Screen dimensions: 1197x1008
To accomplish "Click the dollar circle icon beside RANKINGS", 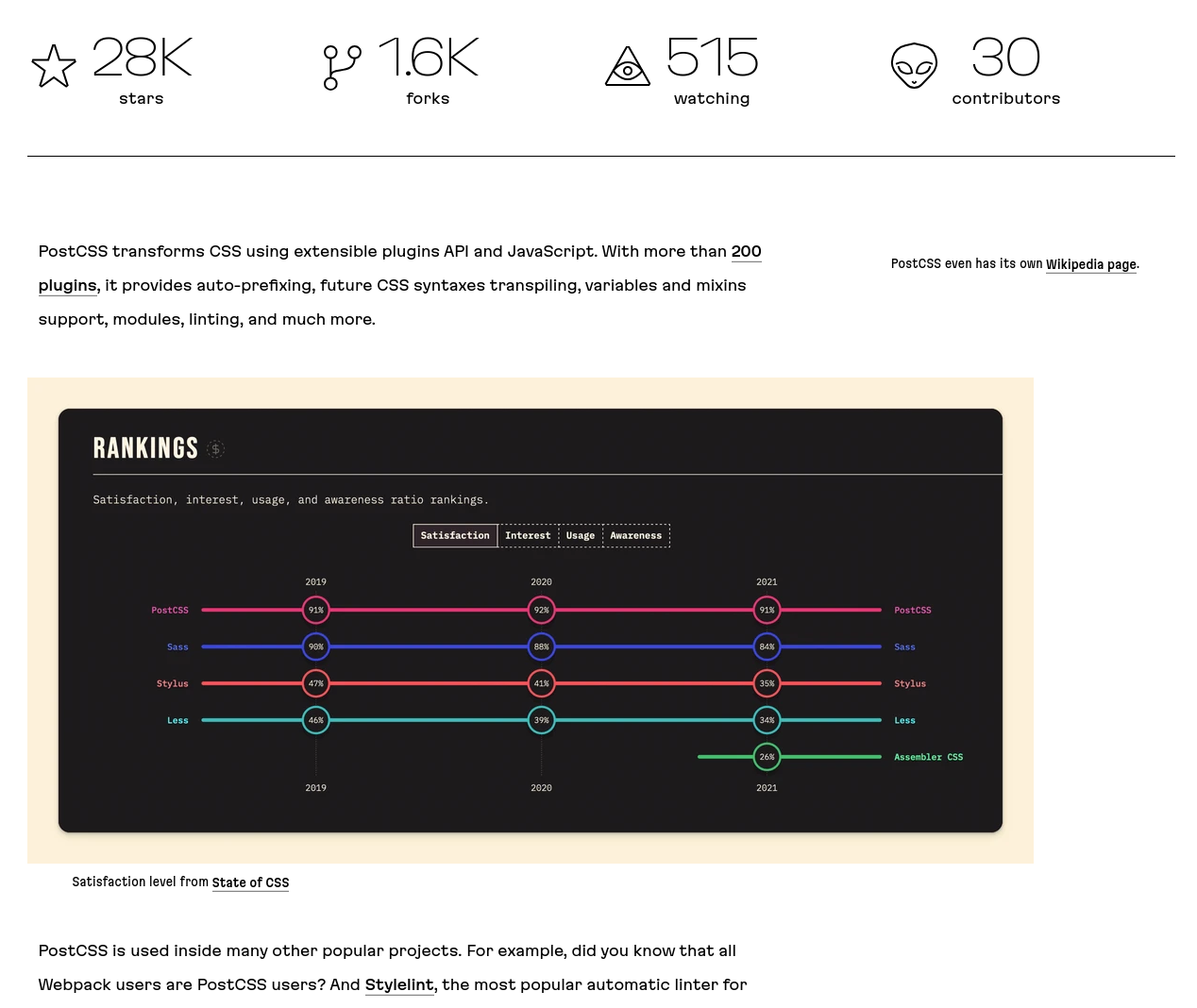I will [216, 449].
